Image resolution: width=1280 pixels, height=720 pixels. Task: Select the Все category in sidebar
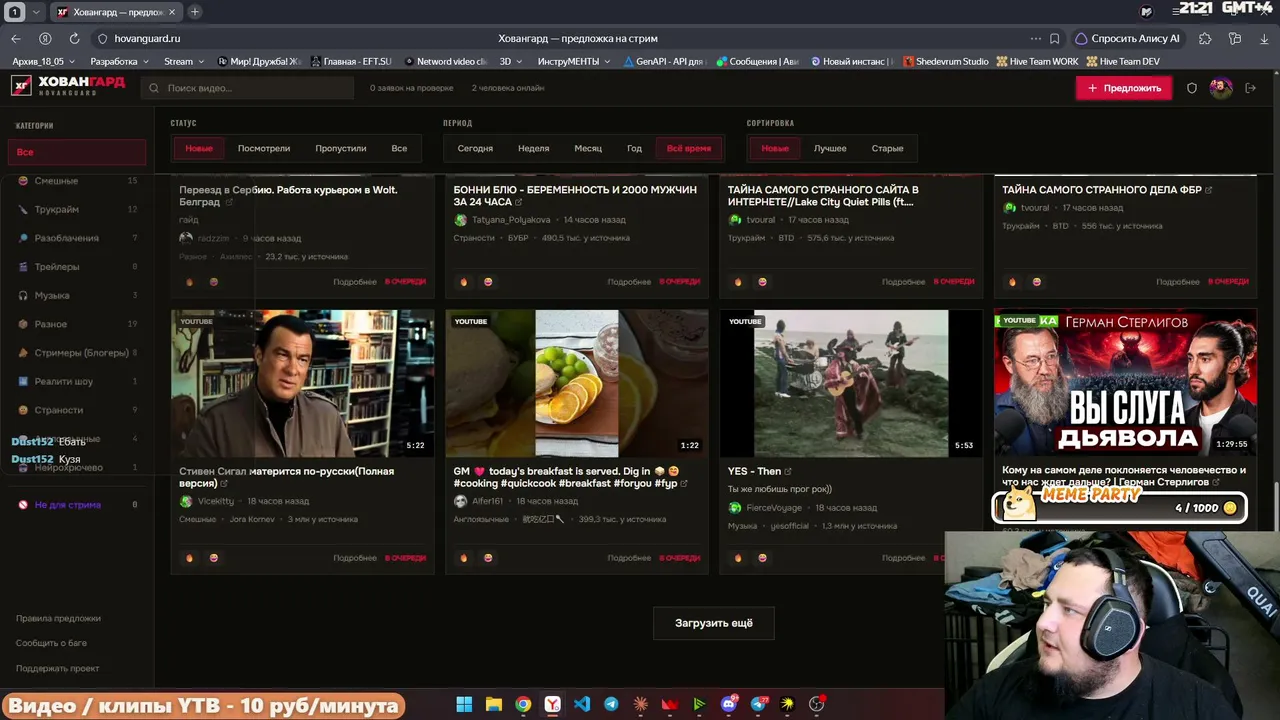[x=77, y=152]
